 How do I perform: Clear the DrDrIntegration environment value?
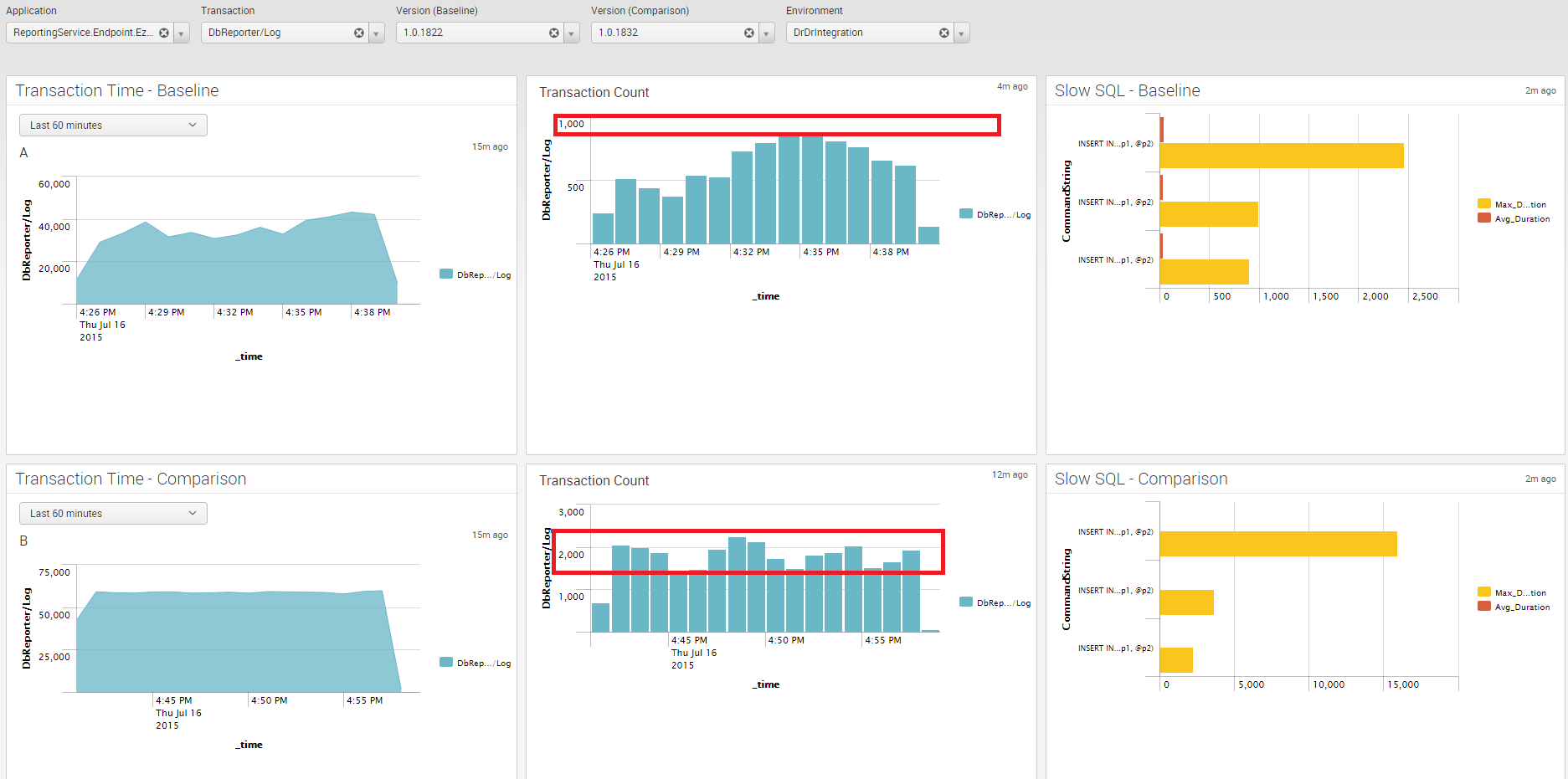click(x=944, y=33)
